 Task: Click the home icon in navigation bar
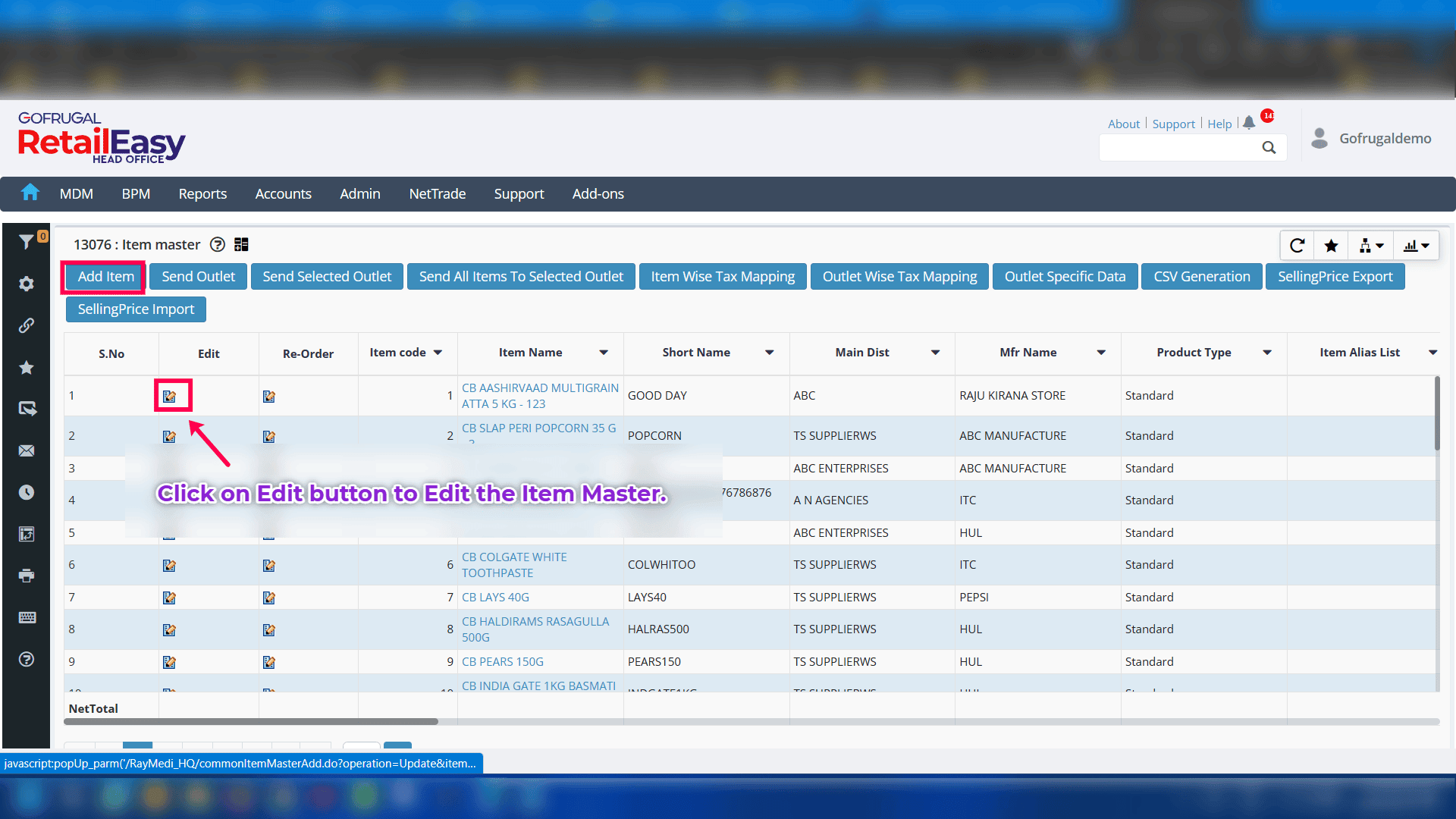point(30,193)
